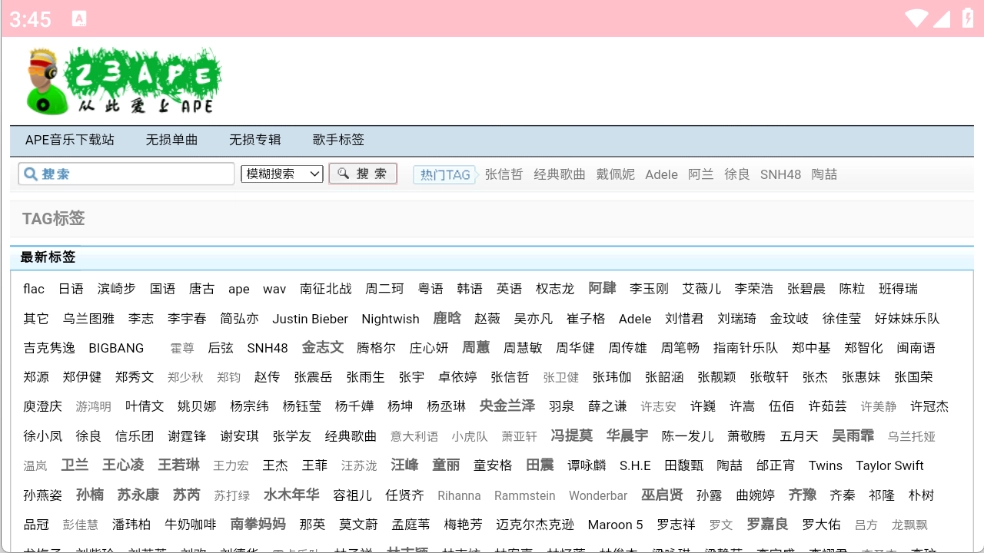Click the 23APE site logo
Viewport: 984px width, 553px height.
click(123, 81)
